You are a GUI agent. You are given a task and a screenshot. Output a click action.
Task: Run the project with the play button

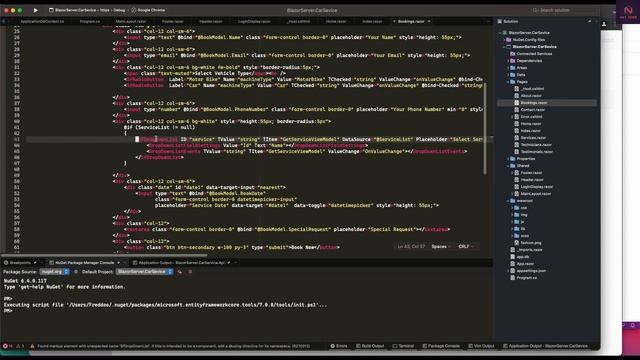(36, 10)
